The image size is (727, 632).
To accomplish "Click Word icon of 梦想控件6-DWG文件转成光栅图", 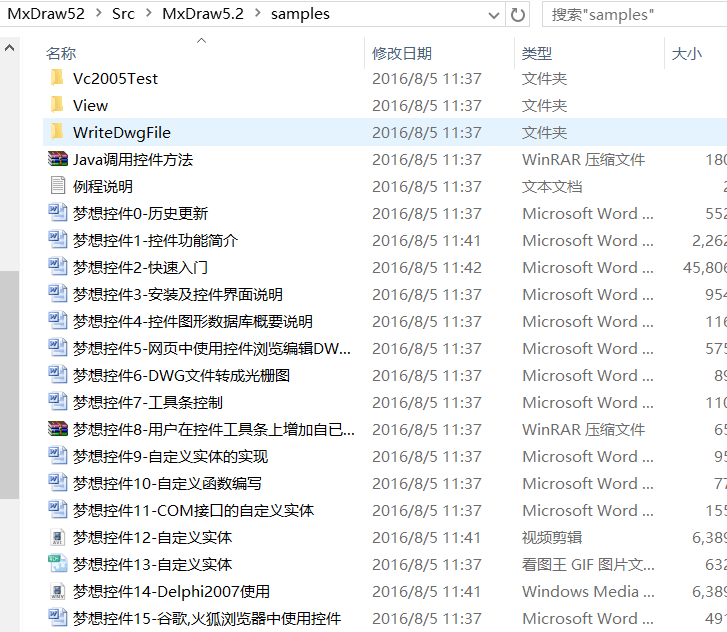I will pos(58,375).
